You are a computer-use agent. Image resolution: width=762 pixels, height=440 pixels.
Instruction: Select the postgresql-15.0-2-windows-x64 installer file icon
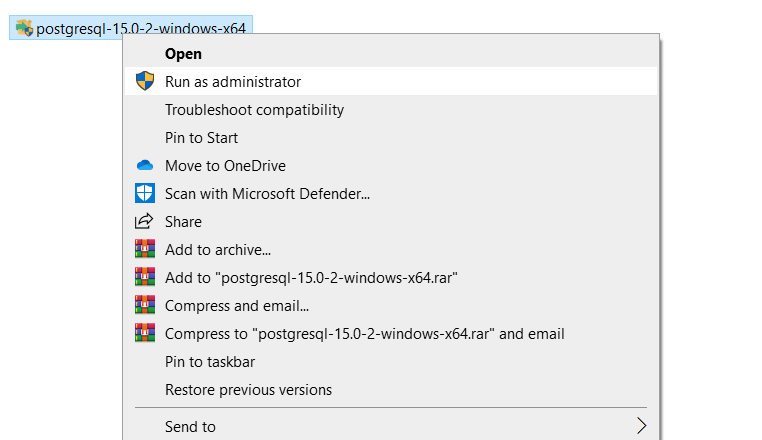pos(24,28)
